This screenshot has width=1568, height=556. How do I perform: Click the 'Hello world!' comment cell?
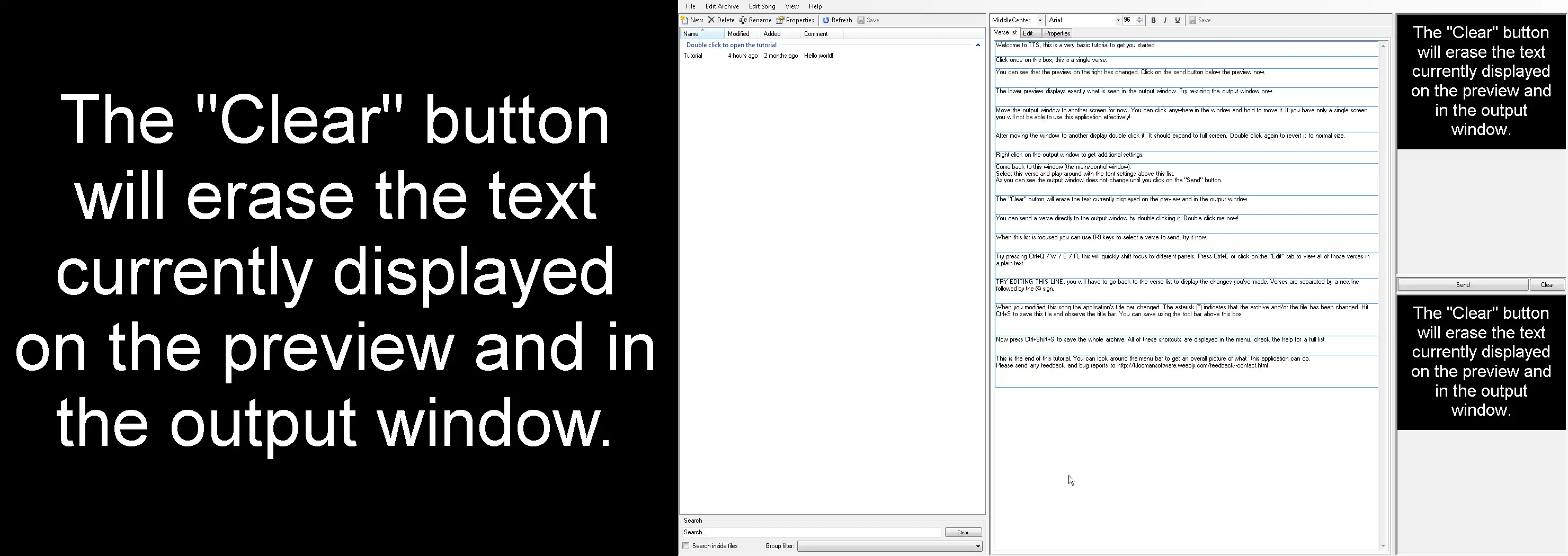click(818, 56)
